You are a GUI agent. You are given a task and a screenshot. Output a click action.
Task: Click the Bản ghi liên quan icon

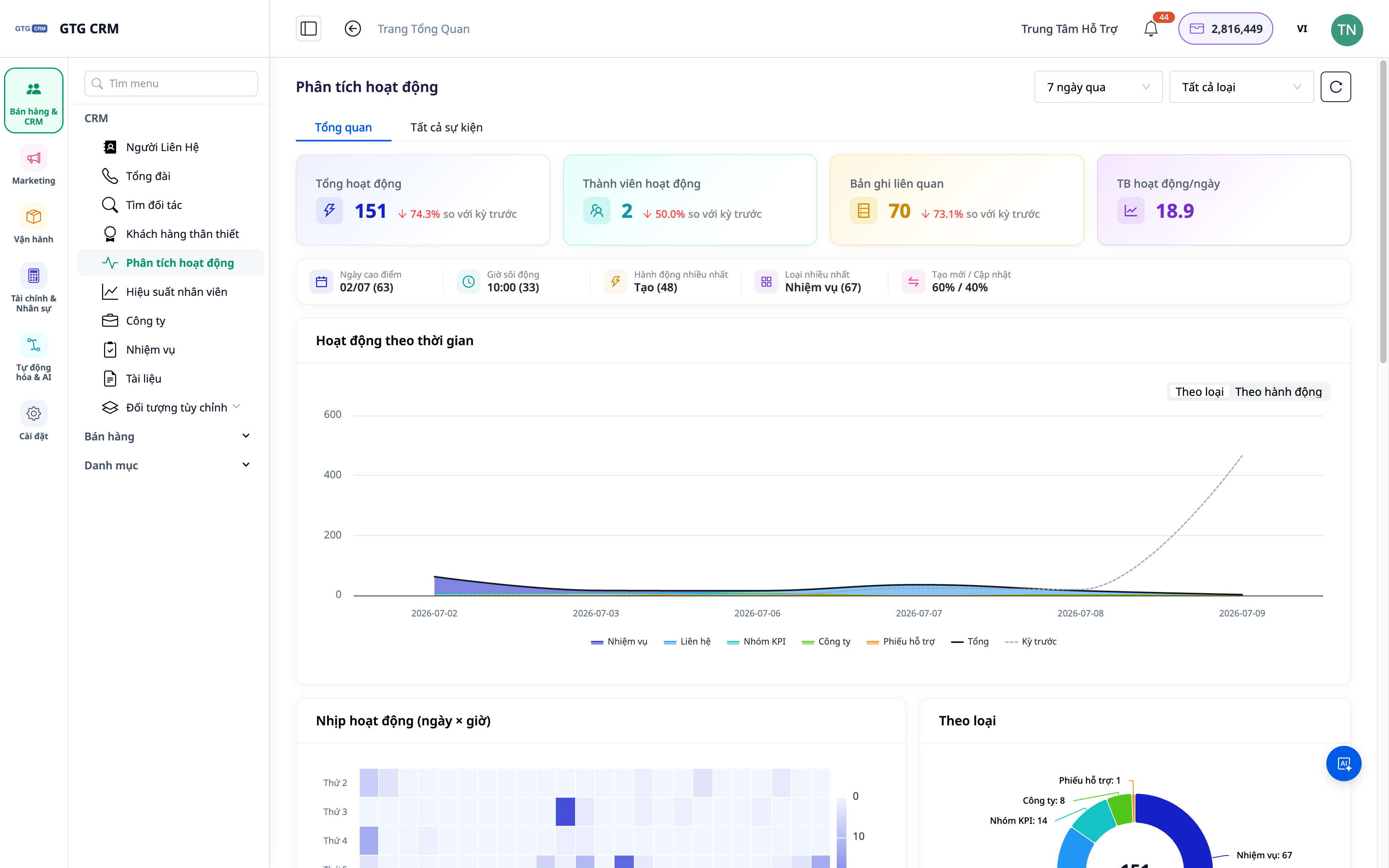(863, 211)
